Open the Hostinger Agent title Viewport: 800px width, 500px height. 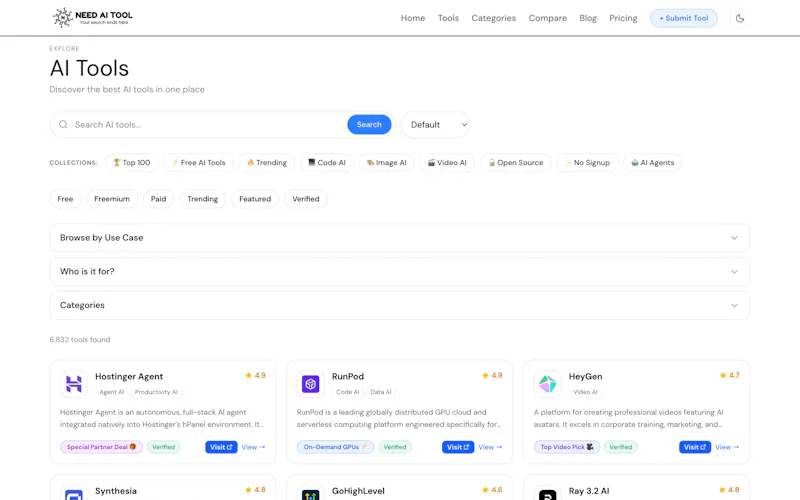pos(129,377)
